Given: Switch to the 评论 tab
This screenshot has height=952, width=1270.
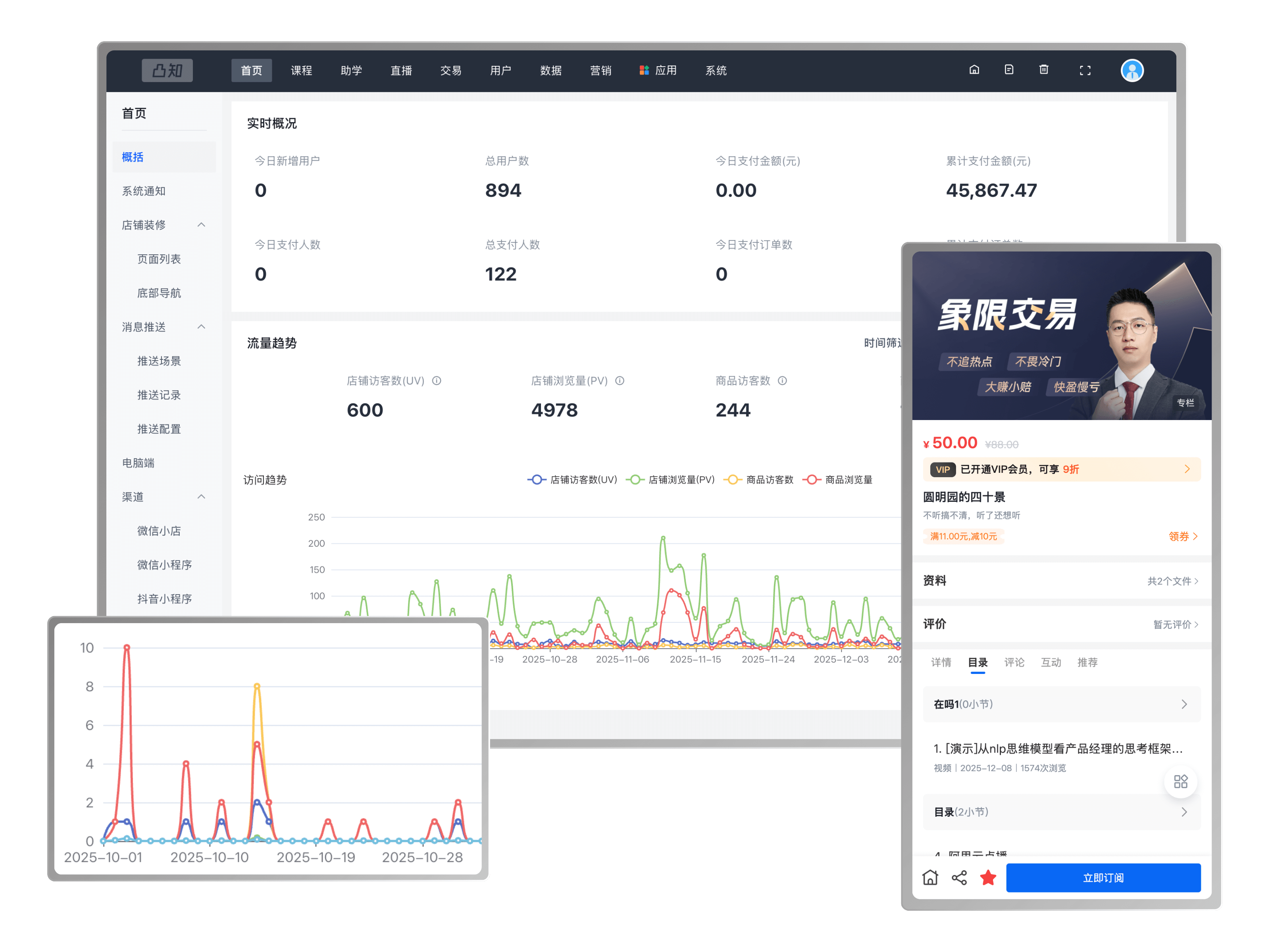Looking at the screenshot, I should tap(1014, 662).
